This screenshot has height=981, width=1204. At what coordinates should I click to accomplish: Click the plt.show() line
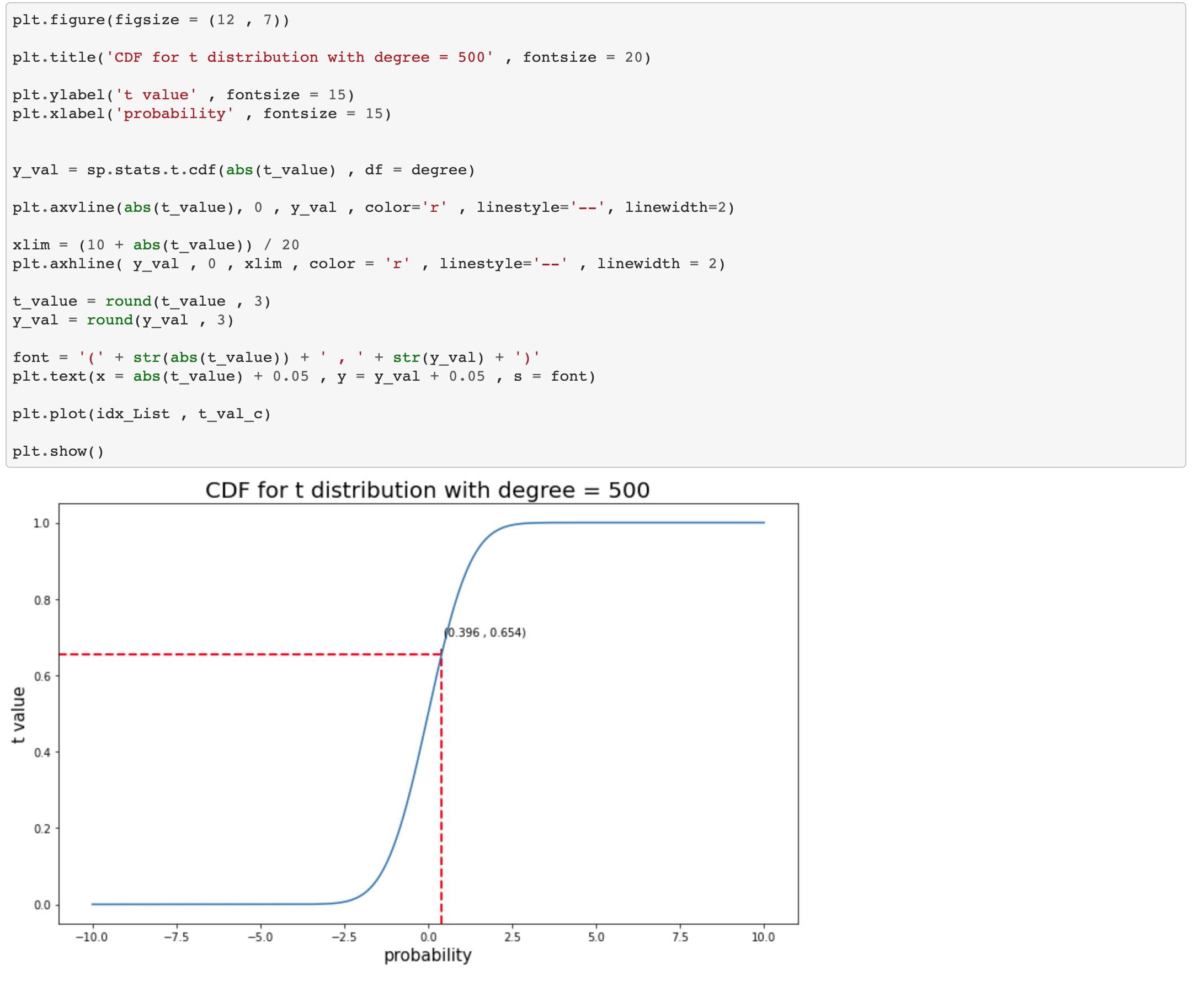click(58, 451)
